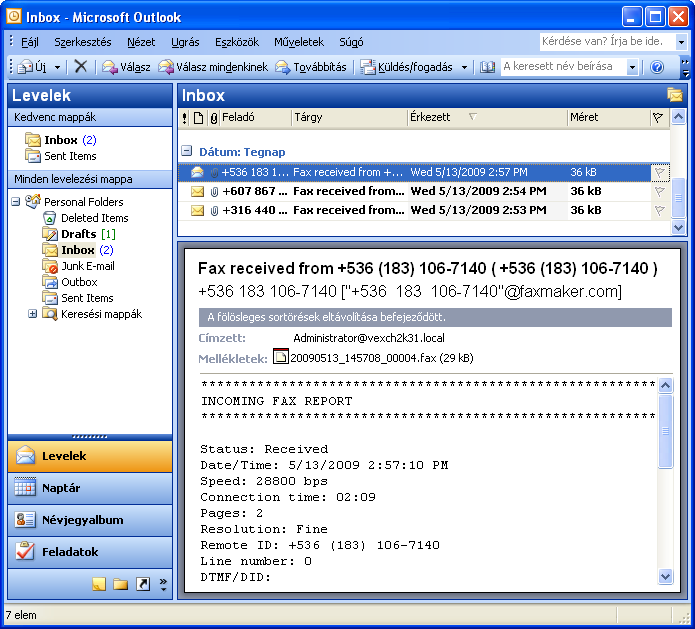Click Küldés/fogadás send/receive button
Screen dimensions: 695x629
click(406, 67)
